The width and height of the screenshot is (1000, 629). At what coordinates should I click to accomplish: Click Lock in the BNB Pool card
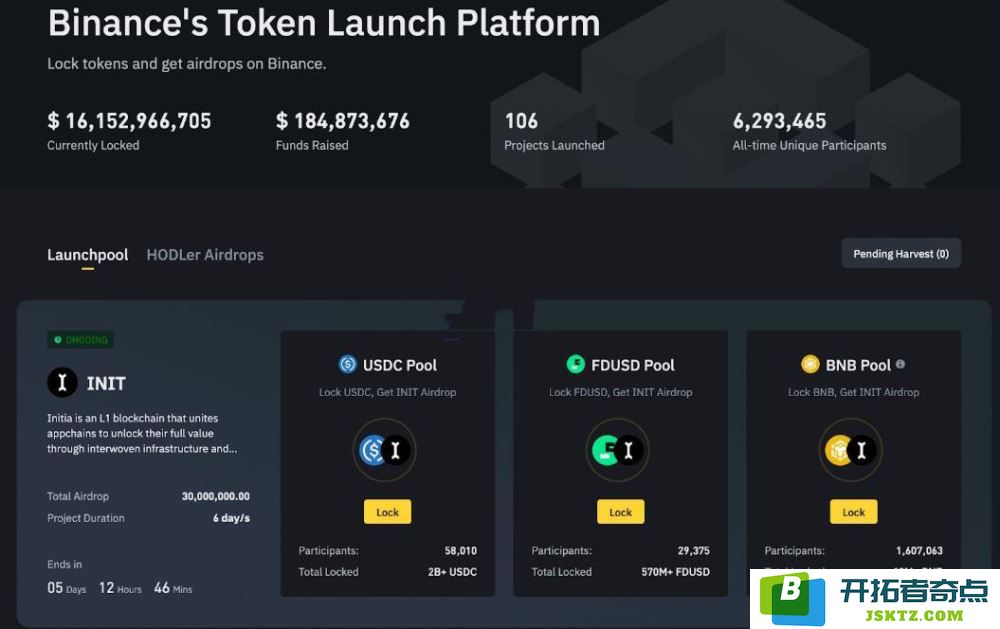pos(853,512)
